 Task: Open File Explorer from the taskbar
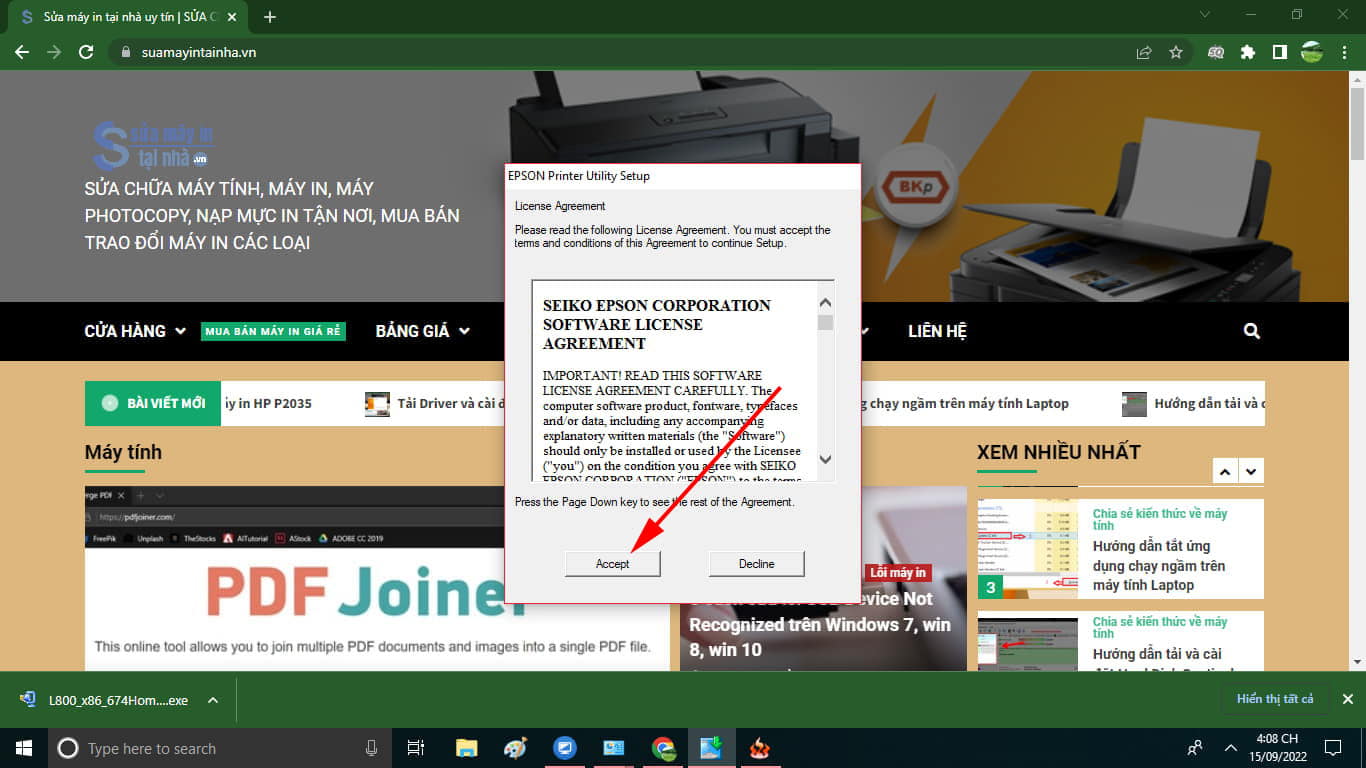pos(466,748)
